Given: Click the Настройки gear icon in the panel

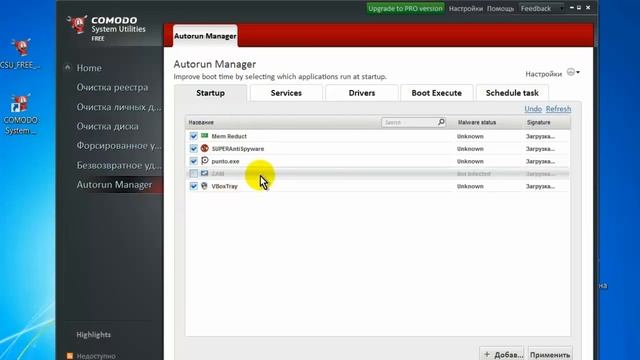Looking at the screenshot, I should 571,72.
